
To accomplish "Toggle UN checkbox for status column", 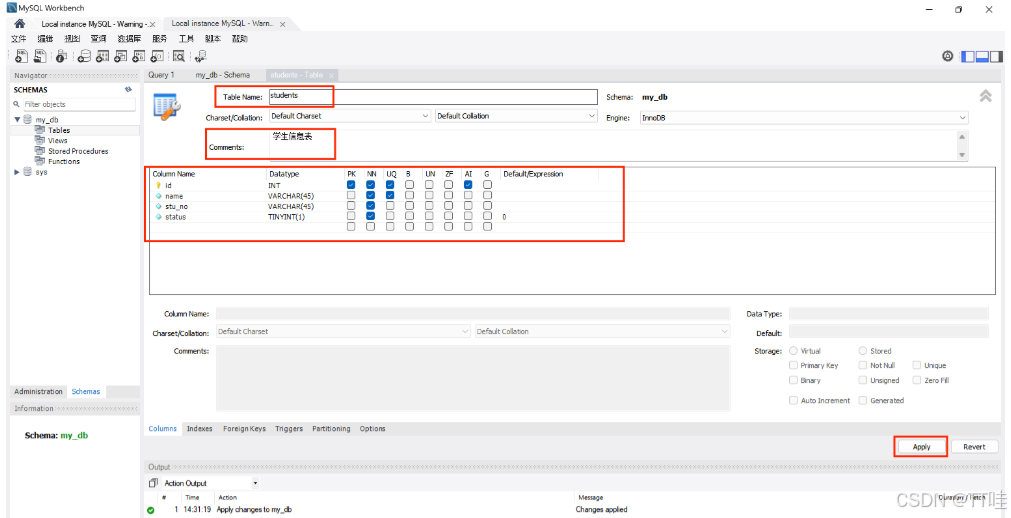I will 429,217.
